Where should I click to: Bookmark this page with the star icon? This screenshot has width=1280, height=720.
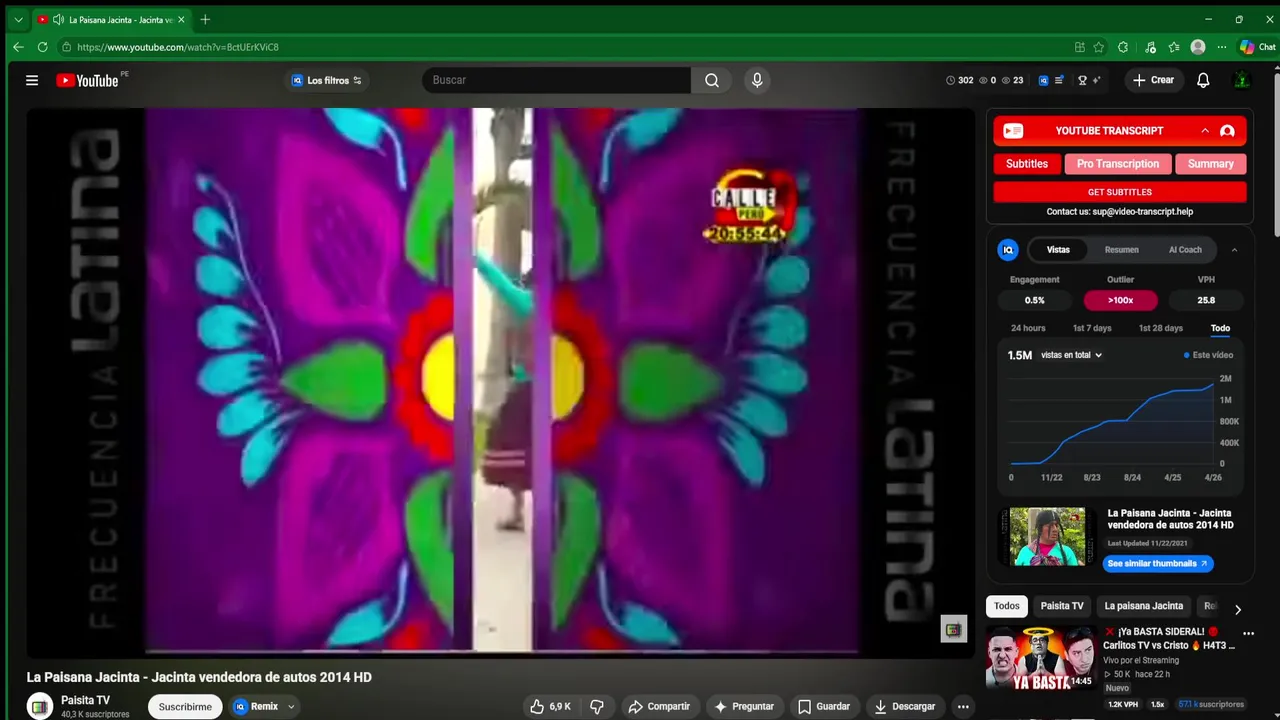point(1099,47)
